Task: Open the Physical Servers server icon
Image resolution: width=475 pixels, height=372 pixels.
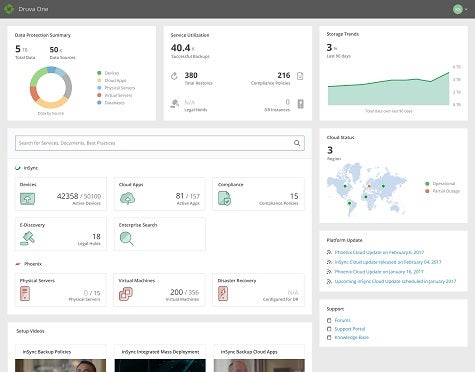Action: pos(25,294)
